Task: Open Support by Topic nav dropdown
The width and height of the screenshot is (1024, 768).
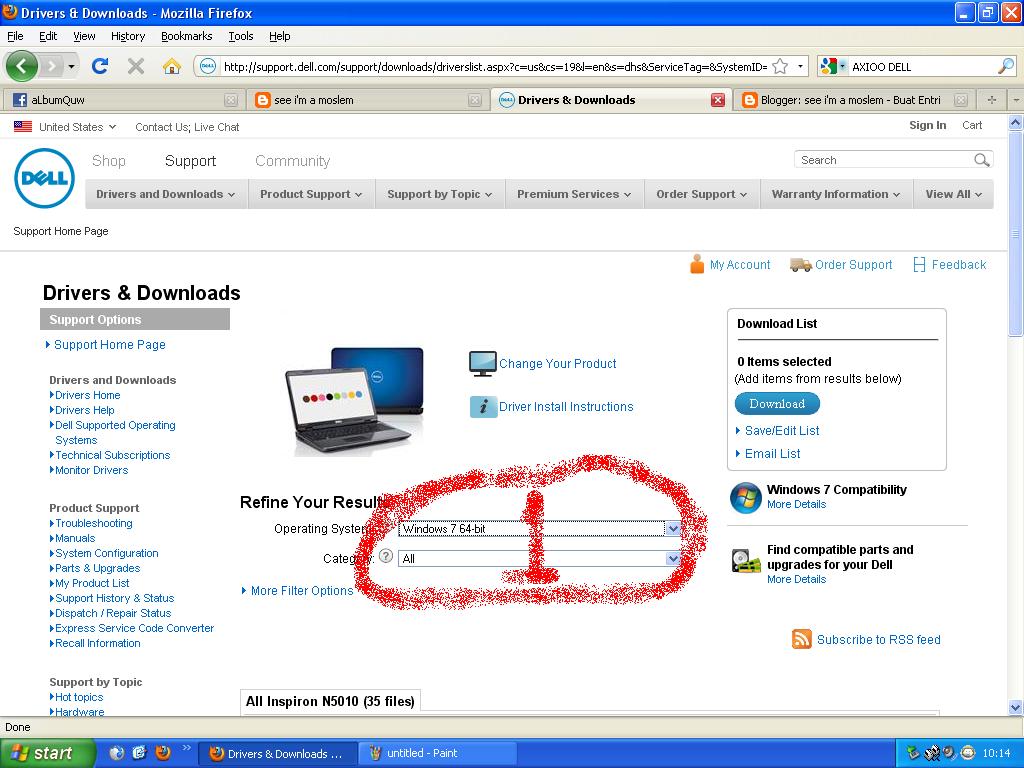Action: [x=440, y=194]
